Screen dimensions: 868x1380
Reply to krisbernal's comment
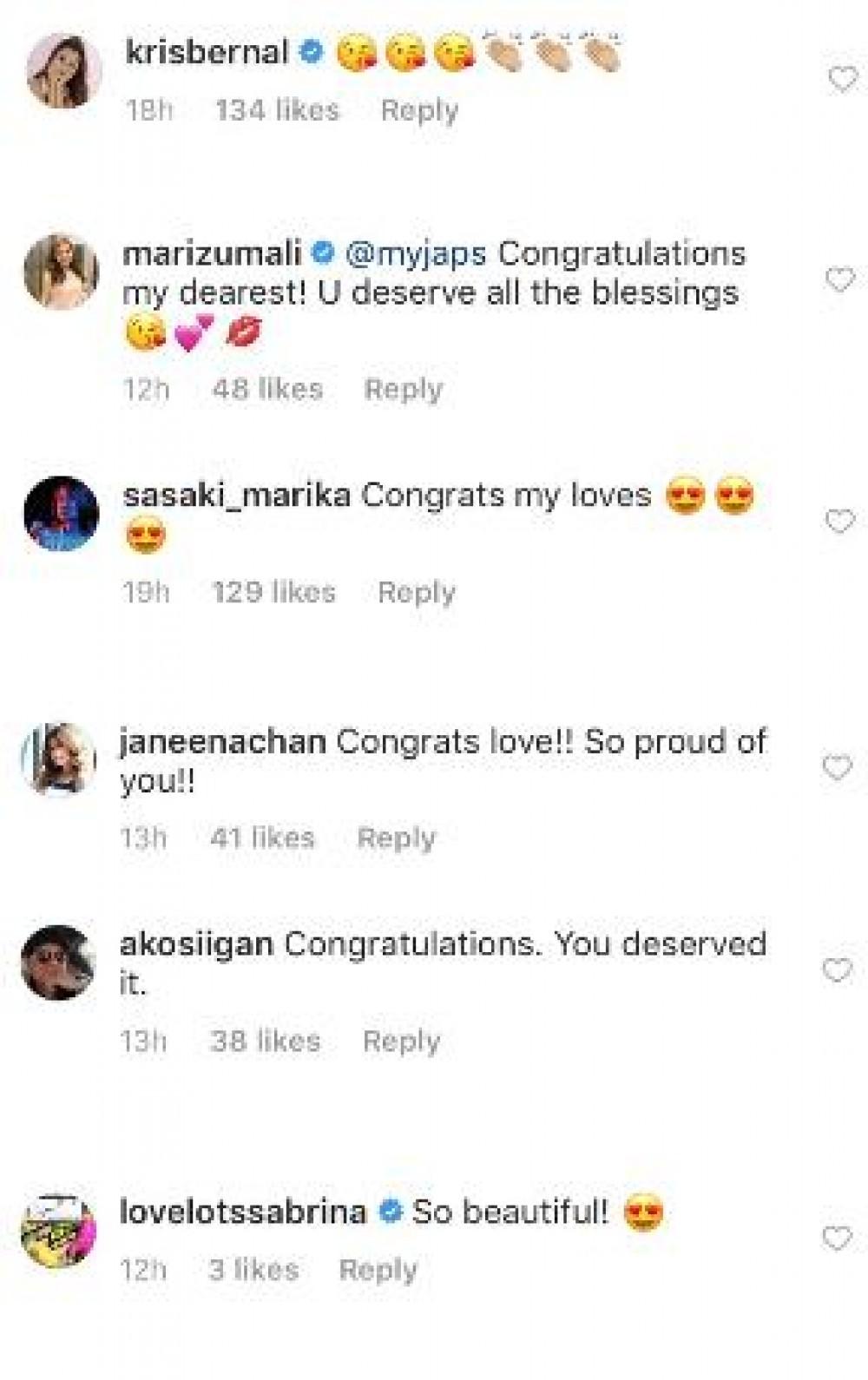(x=419, y=110)
